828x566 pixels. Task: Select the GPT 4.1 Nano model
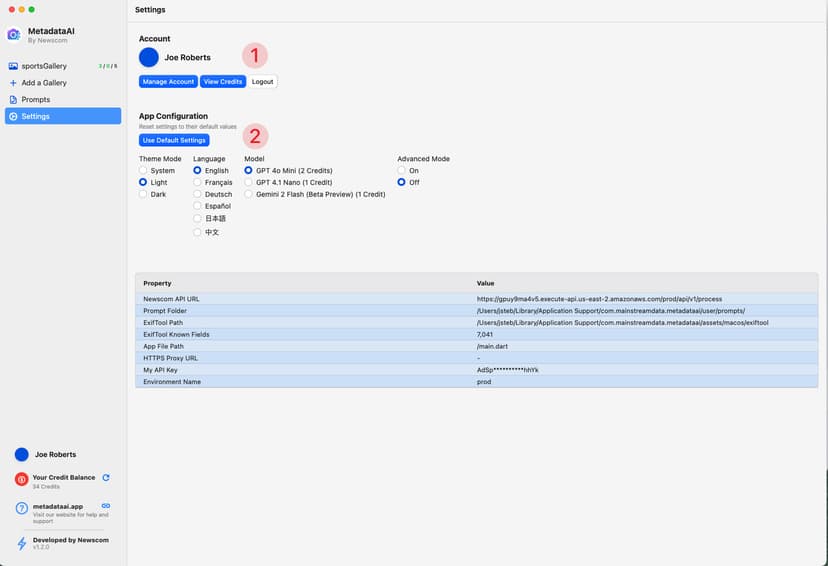click(249, 183)
